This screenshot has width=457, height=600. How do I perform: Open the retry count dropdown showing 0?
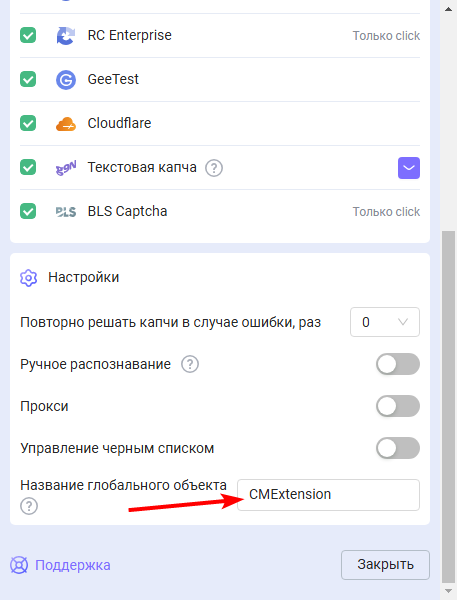click(385, 322)
